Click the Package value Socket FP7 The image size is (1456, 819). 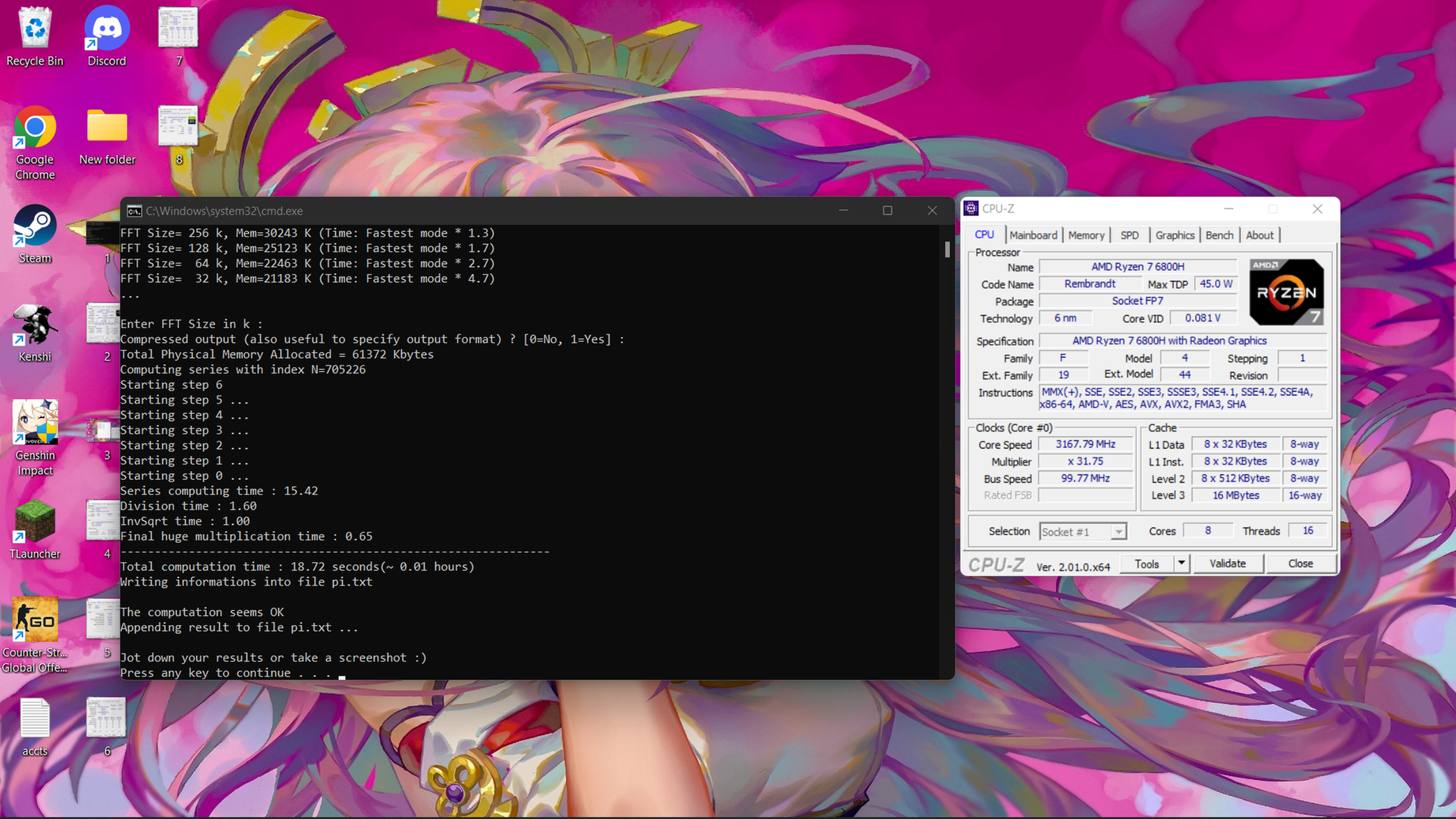[1137, 301]
